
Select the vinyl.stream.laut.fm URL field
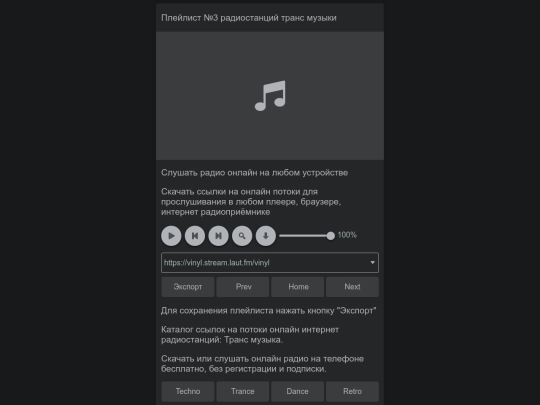coord(270,263)
